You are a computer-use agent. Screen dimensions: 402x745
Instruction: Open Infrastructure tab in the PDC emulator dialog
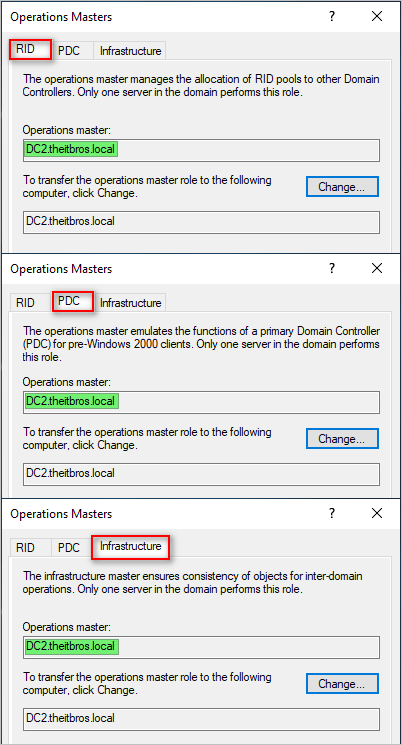click(130, 303)
